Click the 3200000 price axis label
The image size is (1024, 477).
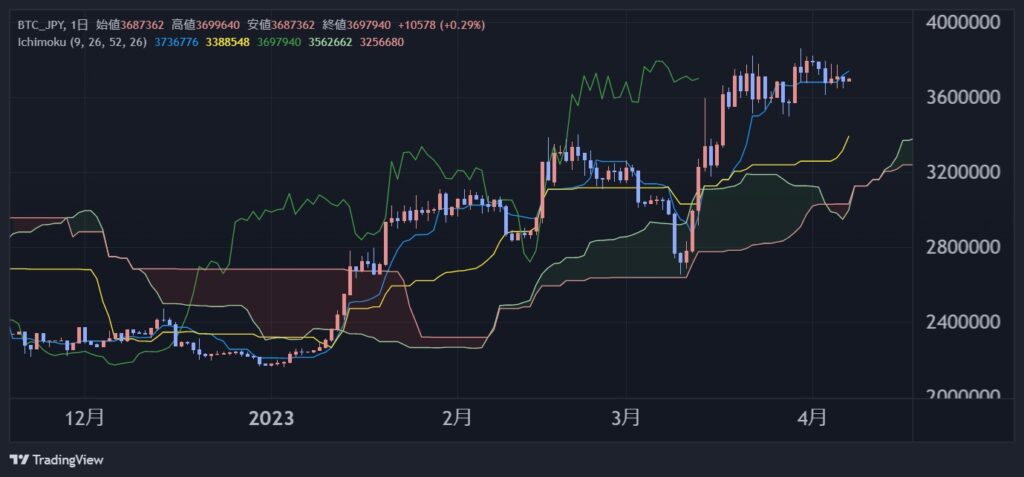click(963, 173)
